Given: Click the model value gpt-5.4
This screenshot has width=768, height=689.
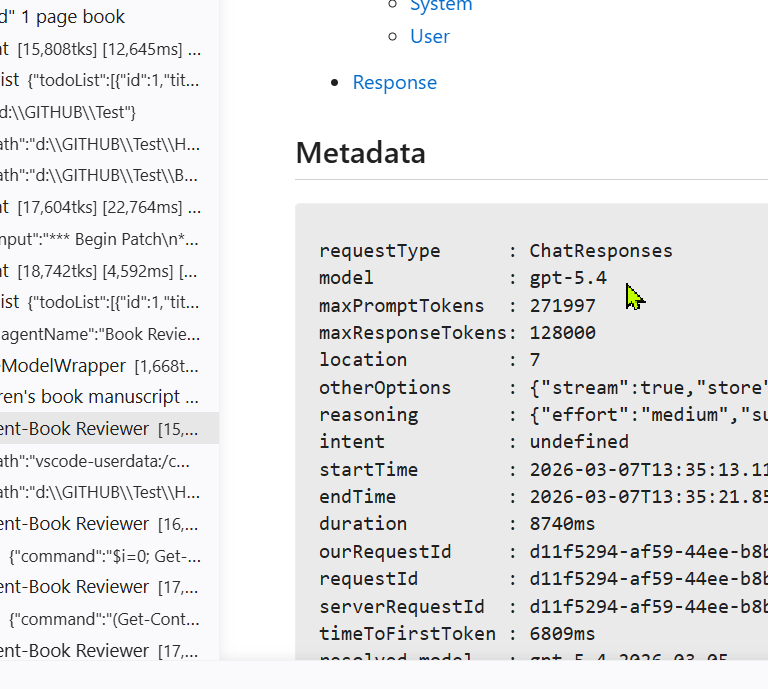Looking at the screenshot, I should click(568, 278).
